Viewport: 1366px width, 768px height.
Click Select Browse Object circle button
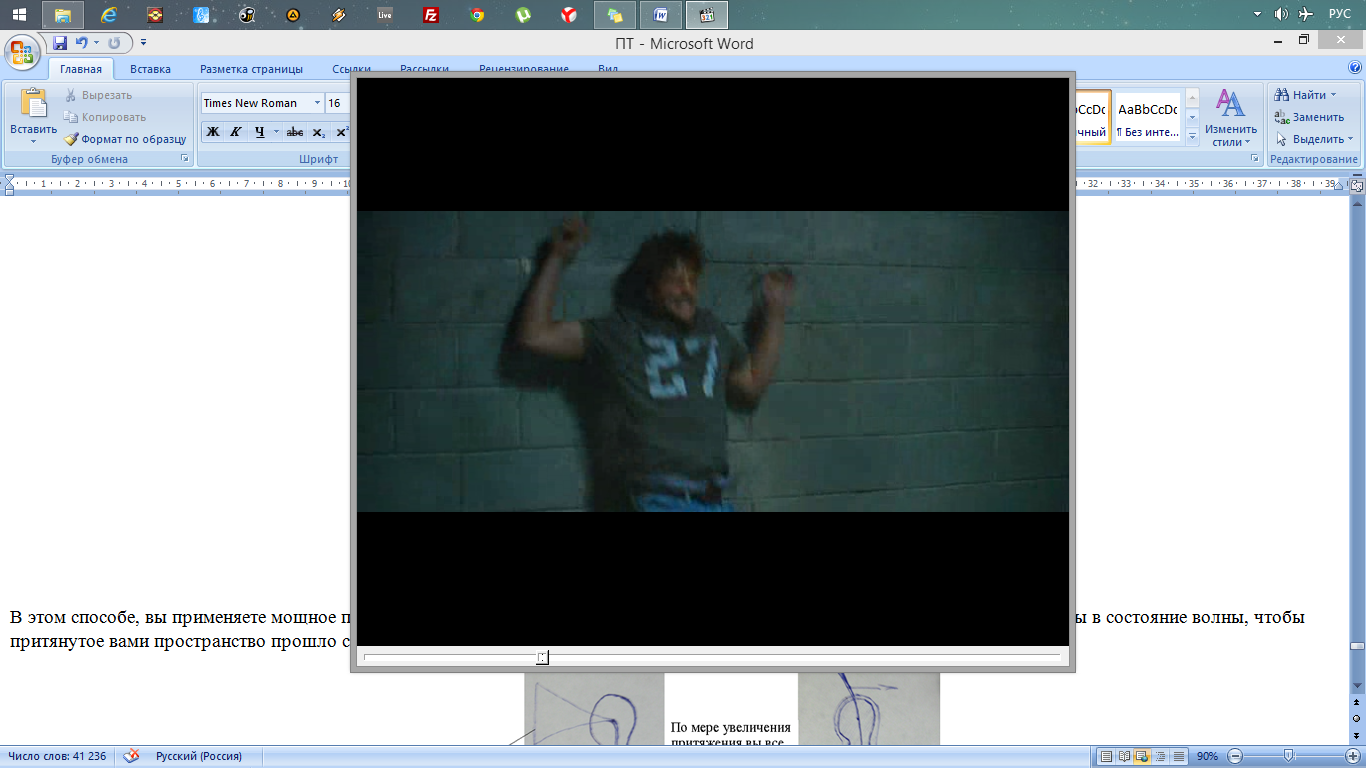[1357, 718]
